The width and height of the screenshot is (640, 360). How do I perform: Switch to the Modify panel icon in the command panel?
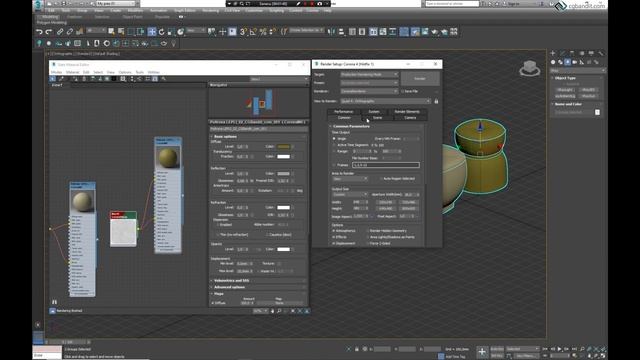(562, 53)
